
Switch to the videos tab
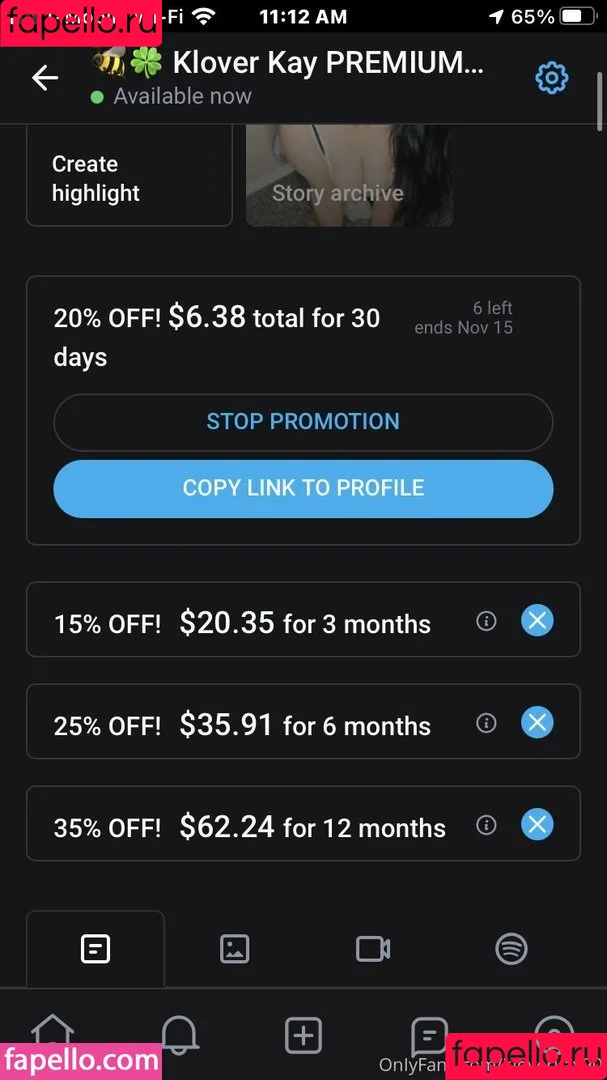click(x=373, y=949)
